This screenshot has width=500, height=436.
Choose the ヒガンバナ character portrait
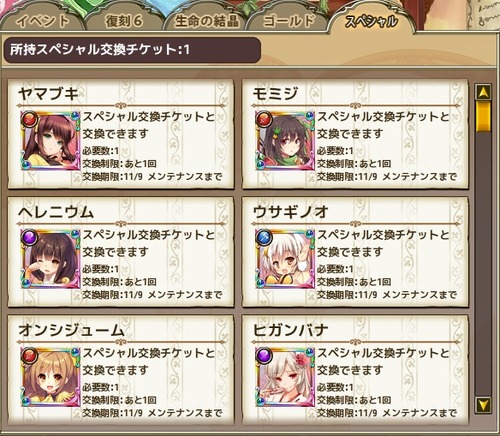[x=285, y=377]
